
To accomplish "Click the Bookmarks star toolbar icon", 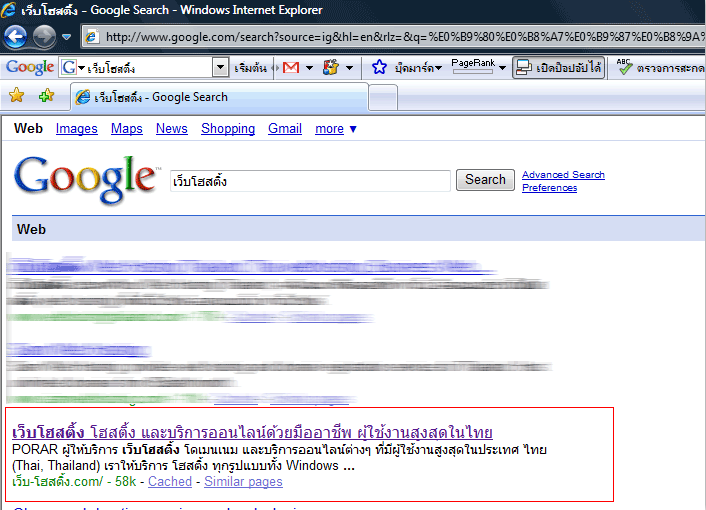I will [x=379, y=68].
